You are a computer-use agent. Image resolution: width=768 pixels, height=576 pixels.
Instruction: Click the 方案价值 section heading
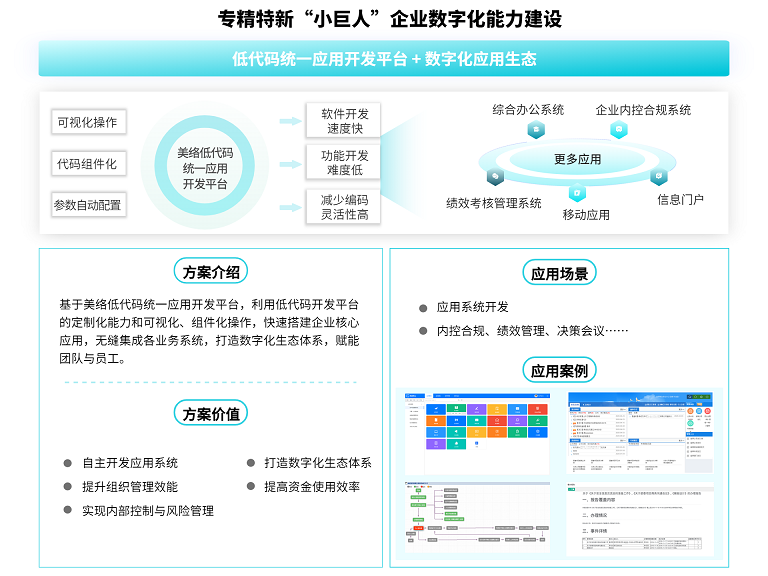coord(210,413)
